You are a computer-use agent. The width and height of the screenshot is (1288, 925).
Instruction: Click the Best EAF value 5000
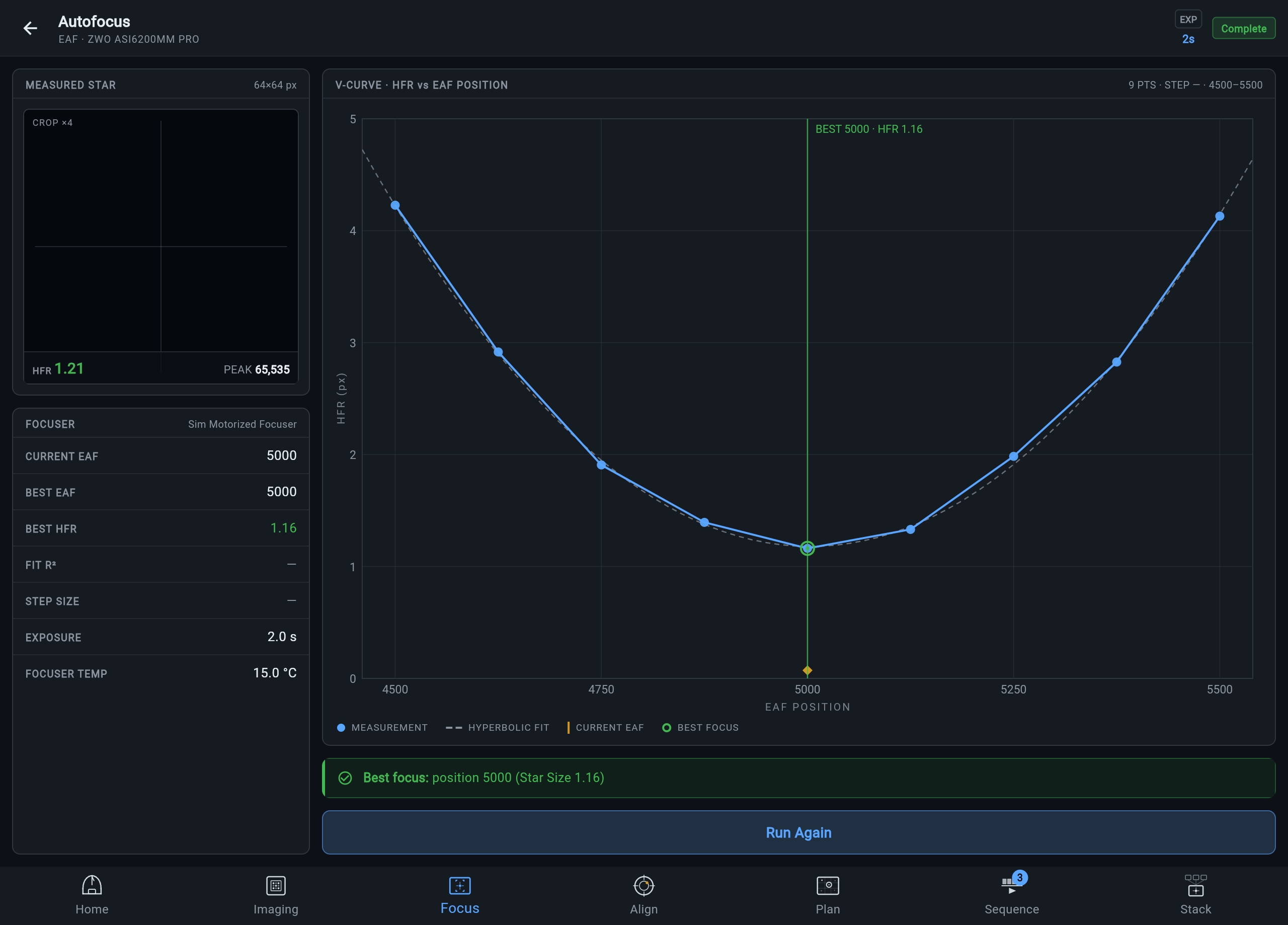tap(282, 492)
